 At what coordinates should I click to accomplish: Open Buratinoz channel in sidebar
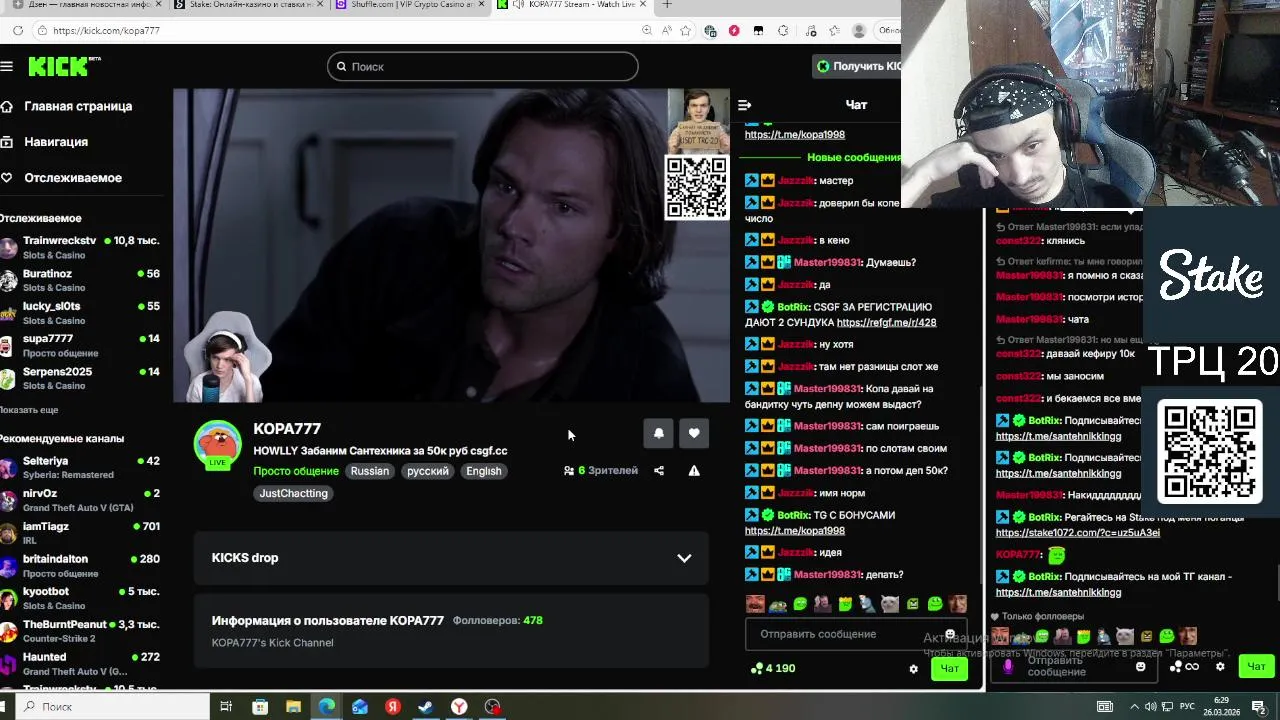80,280
